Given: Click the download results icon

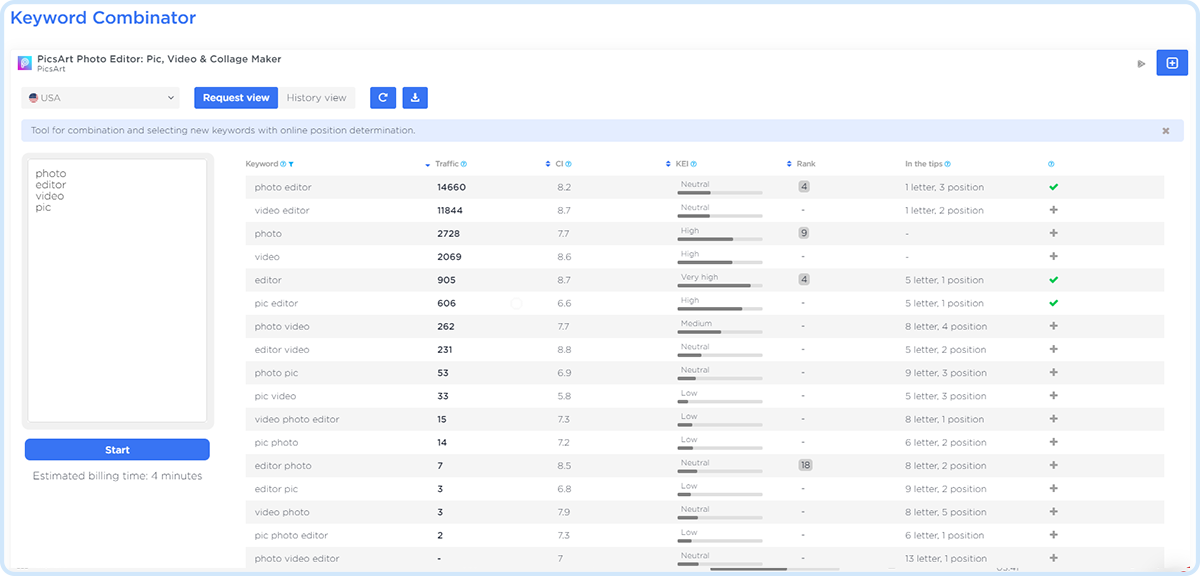Looking at the screenshot, I should tap(415, 98).
